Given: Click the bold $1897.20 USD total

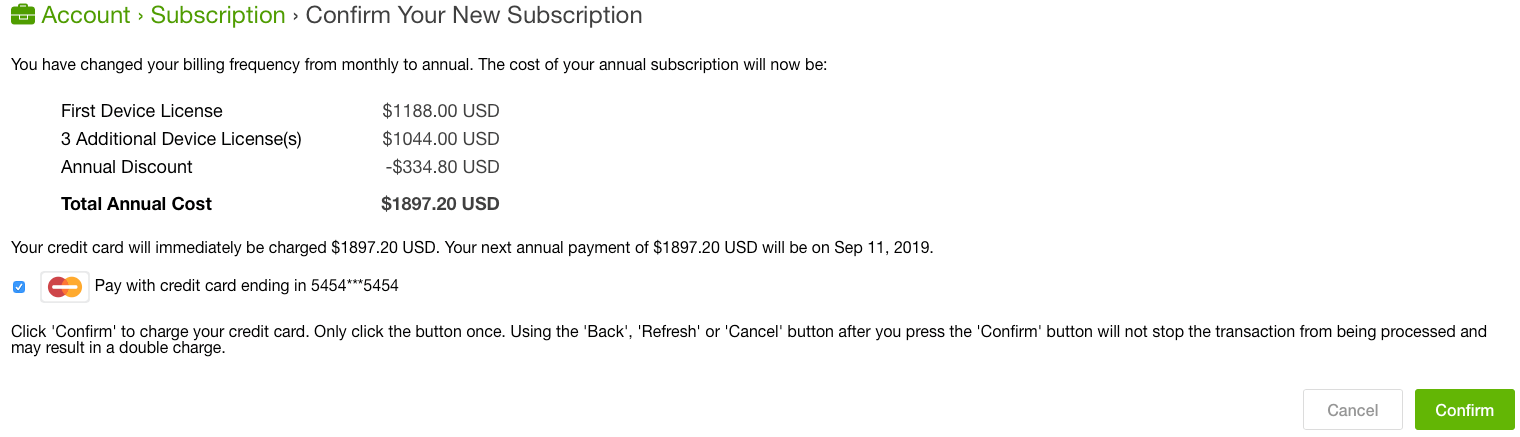Looking at the screenshot, I should [x=440, y=204].
